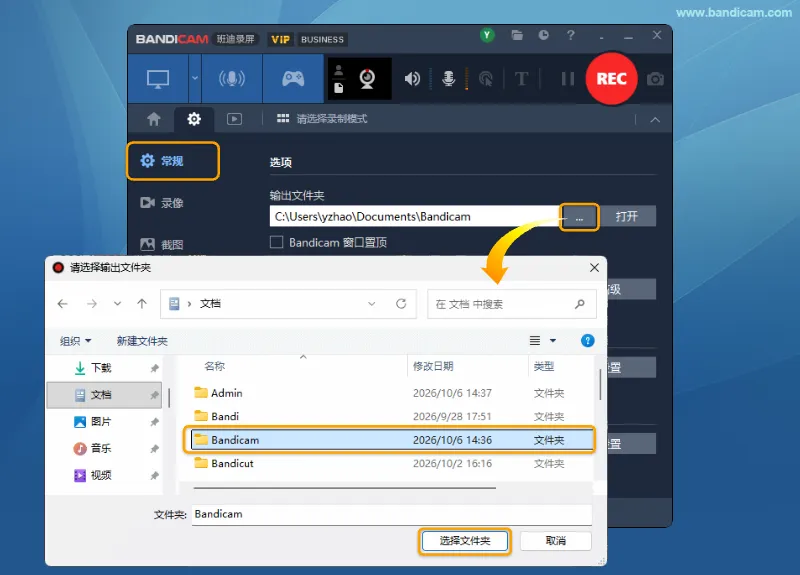Select the Bandicam folder row
This screenshot has height=575, width=800.
392,440
